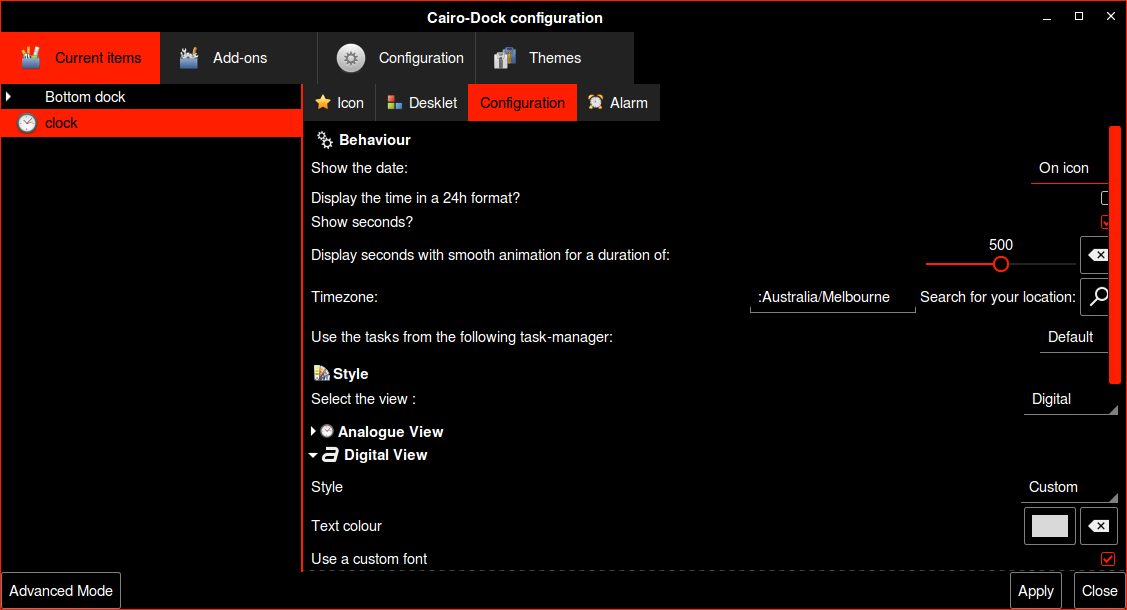Enable 24h time format checkbox
Viewport: 1127px width, 610px height.
pyautogui.click(x=1106, y=198)
